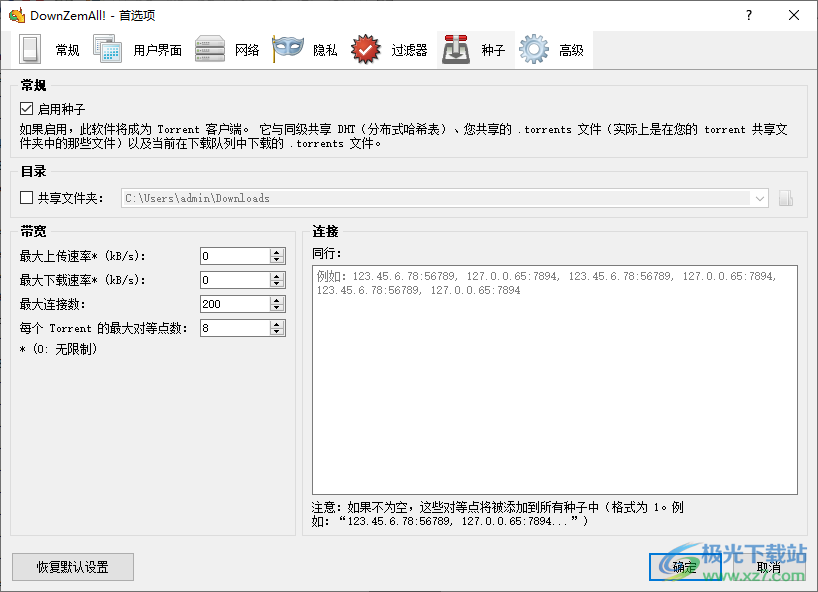Increase 最大连接数 using its spinner arrow
This screenshot has width=818, height=592.
point(274,299)
